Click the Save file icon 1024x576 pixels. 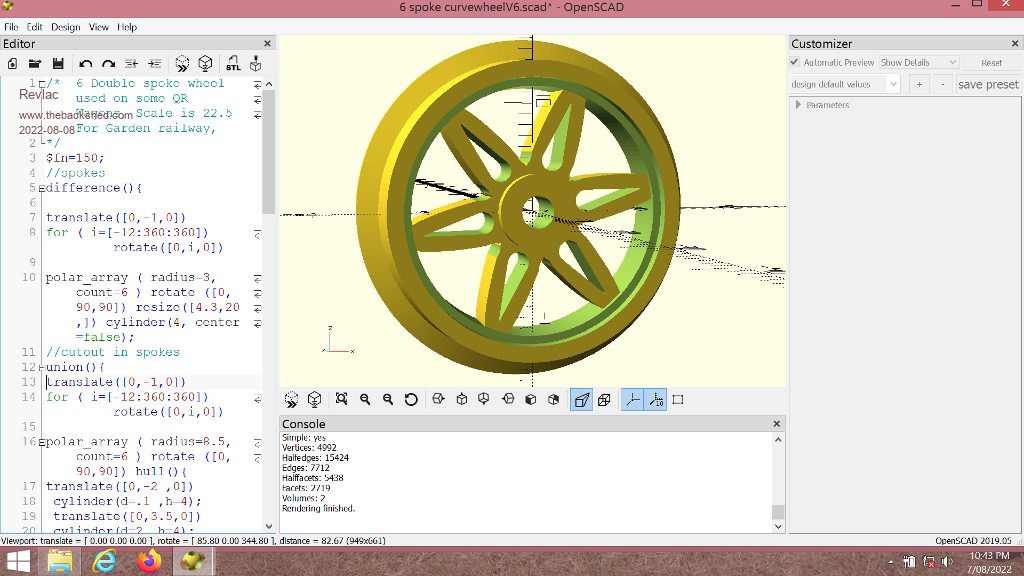pos(58,63)
